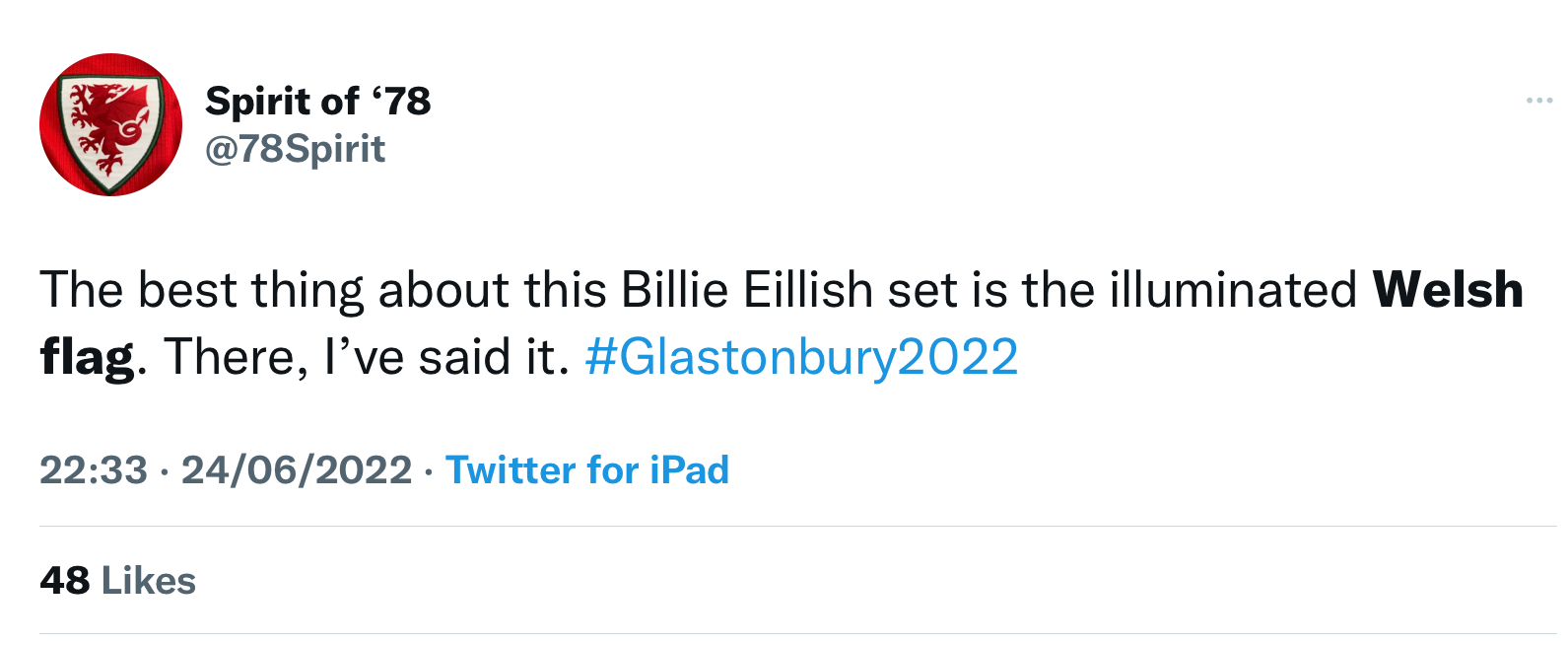Click the bold word flag
This screenshot has height=645, width=1568.
87,358
